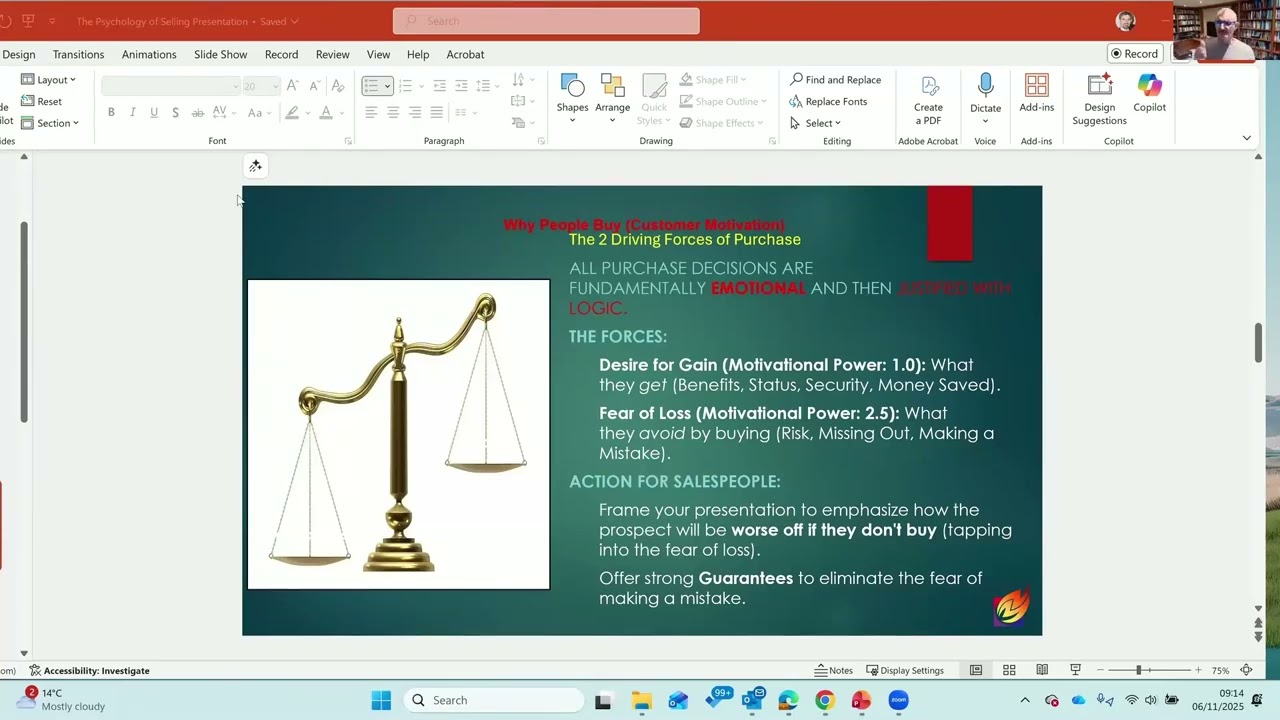Viewport: 1280px width, 720px height.
Task: Increase list indent level
Action: click(x=461, y=86)
